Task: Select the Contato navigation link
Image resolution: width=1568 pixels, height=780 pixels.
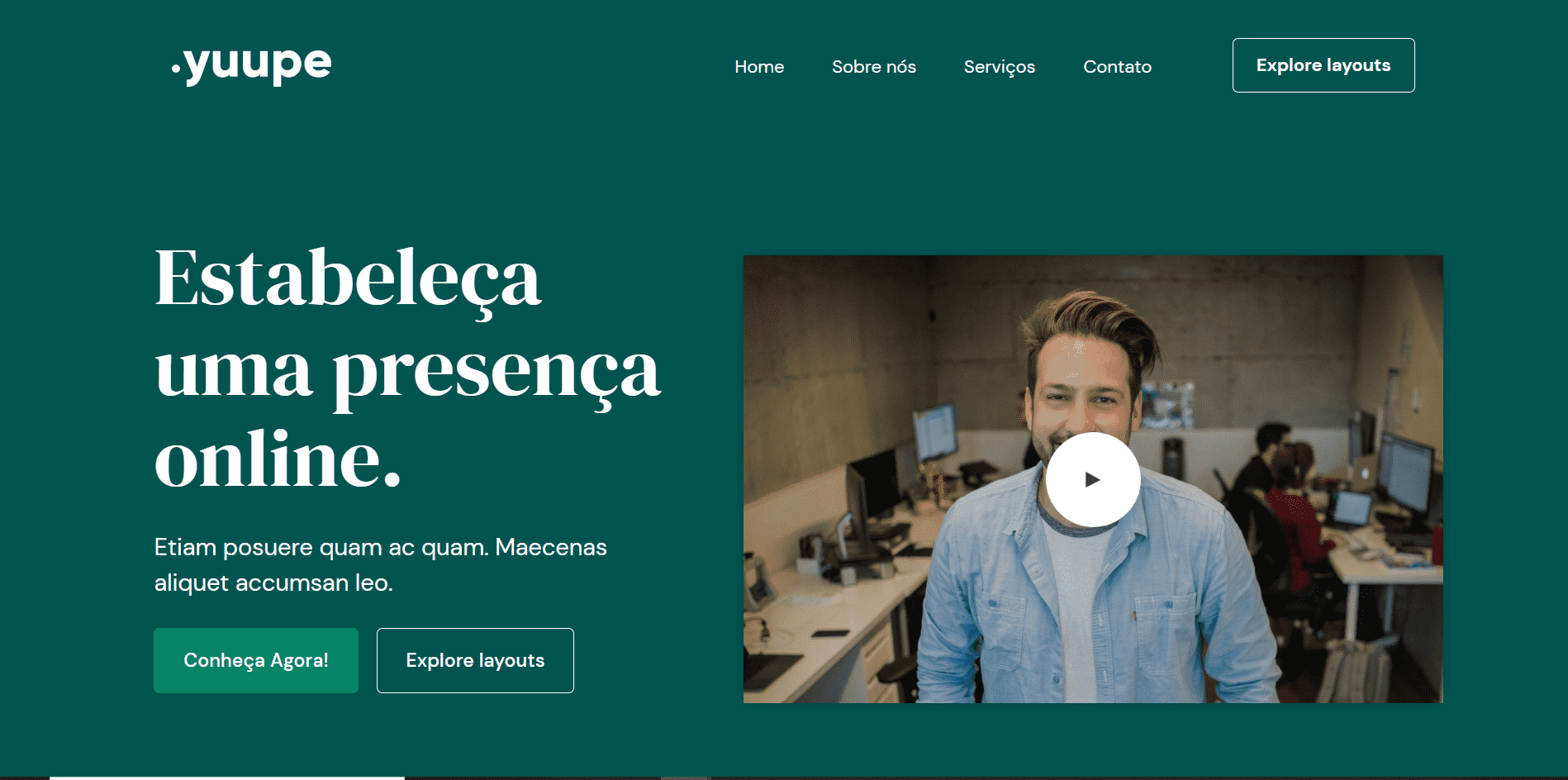Action: 1117,66
